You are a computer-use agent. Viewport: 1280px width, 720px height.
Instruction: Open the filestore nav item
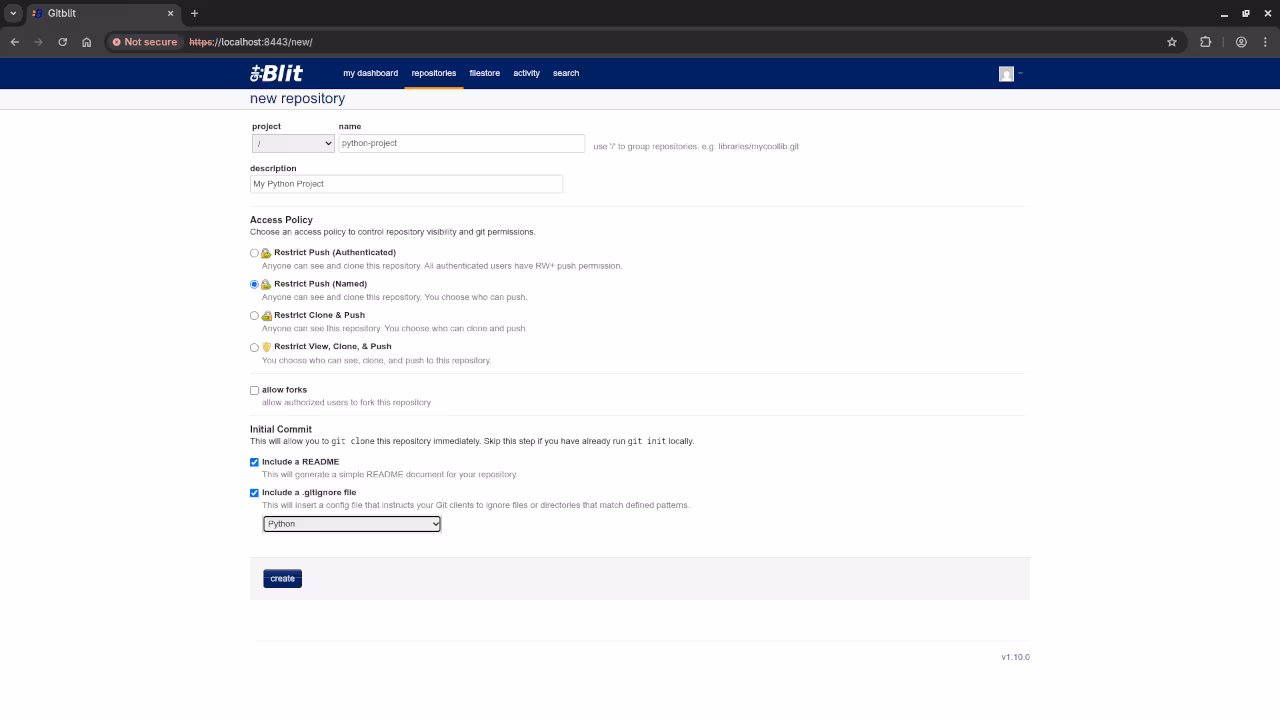point(484,73)
